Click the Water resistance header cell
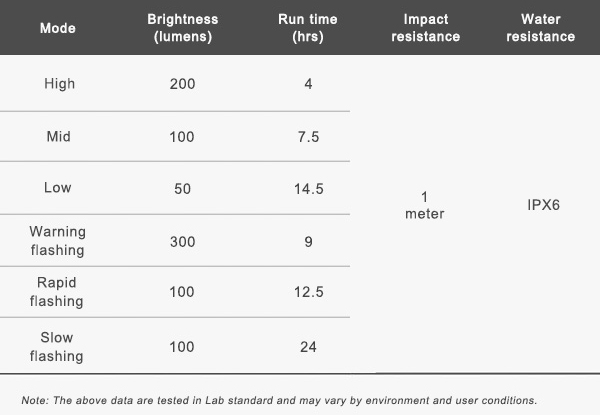The width and height of the screenshot is (600, 415). [x=540, y=28]
